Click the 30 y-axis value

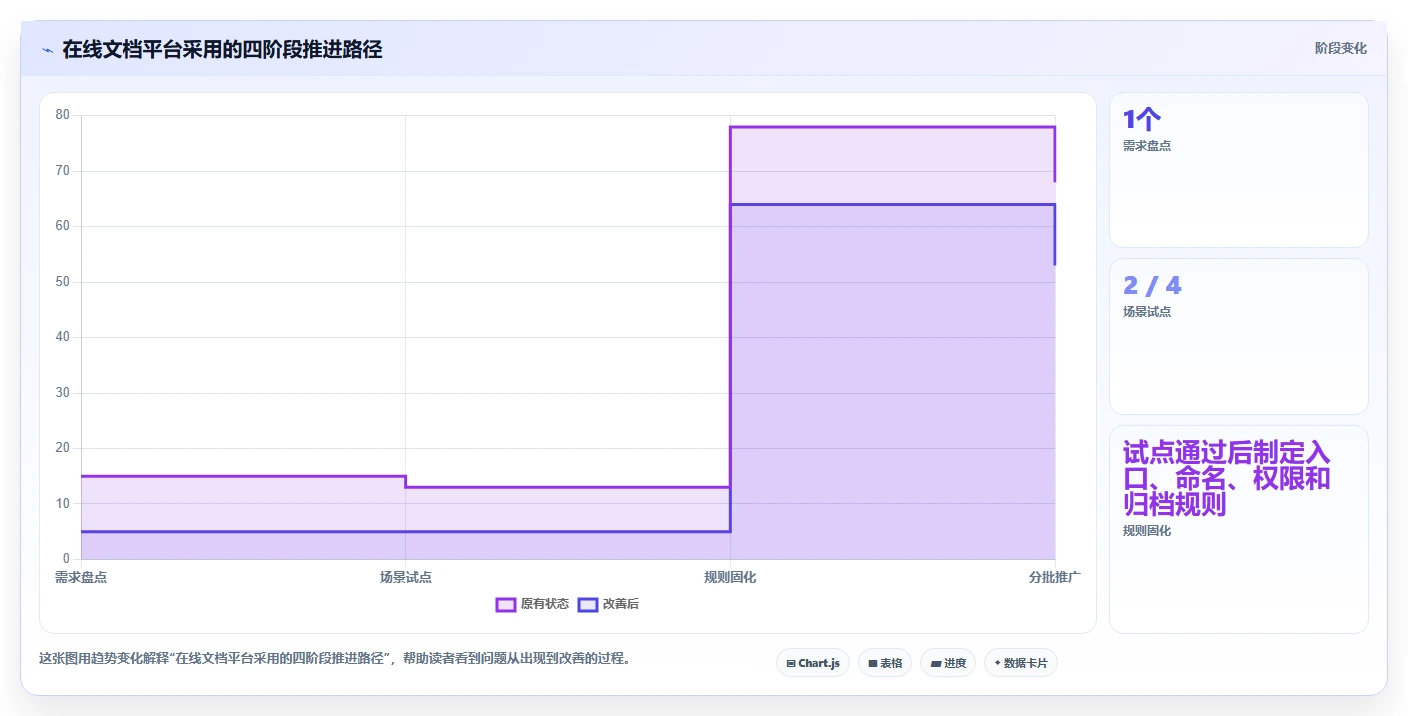pyautogui.click(x=63, y=393)
